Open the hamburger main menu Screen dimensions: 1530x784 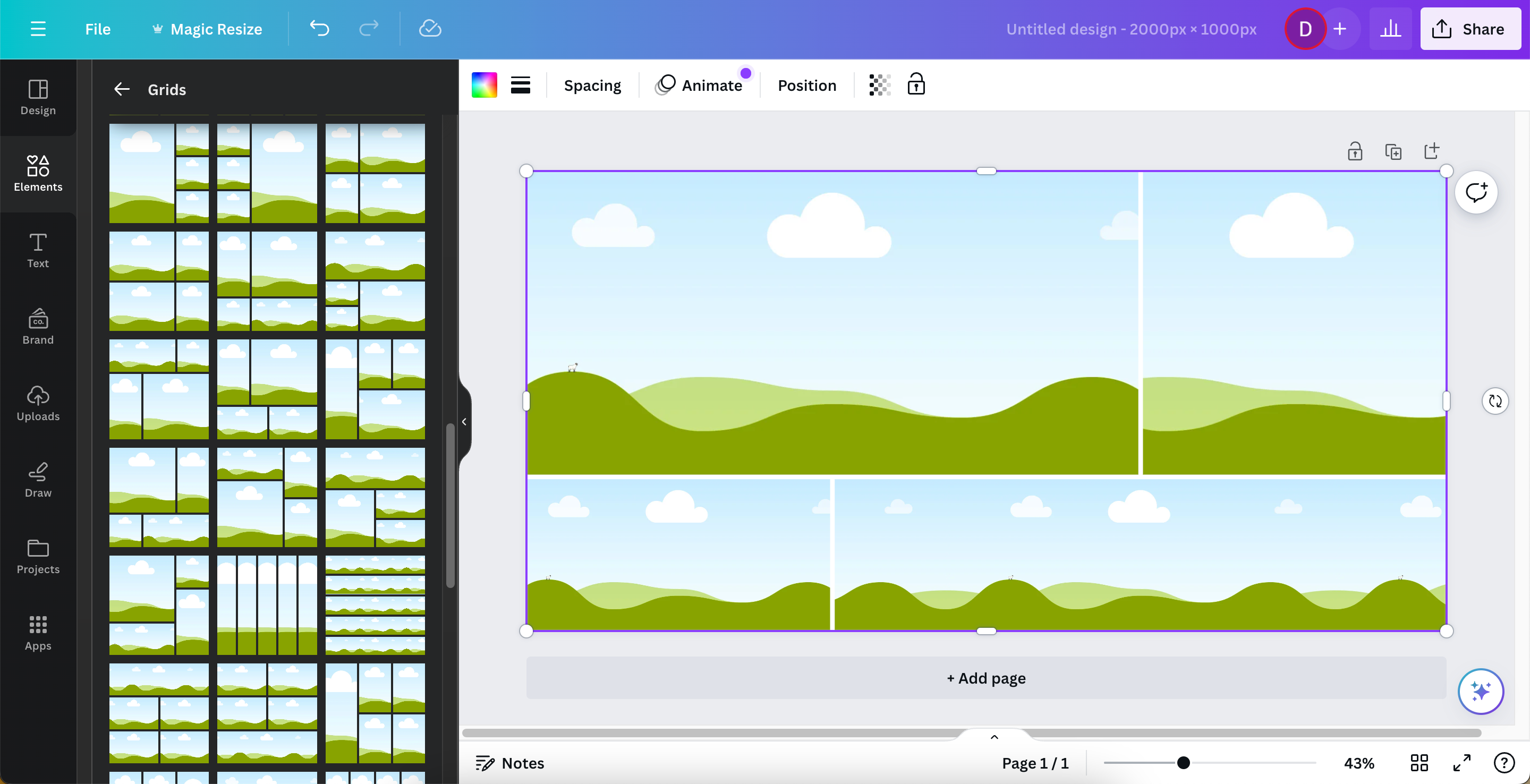point(38,29)
